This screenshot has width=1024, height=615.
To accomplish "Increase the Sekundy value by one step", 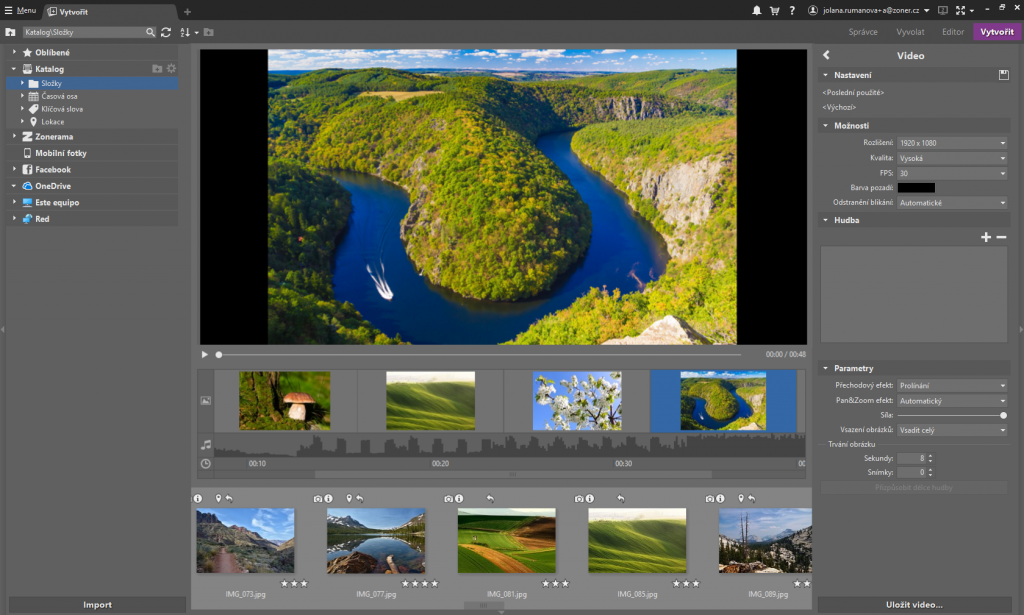I will pyautogui.click(x=931, y=455).
